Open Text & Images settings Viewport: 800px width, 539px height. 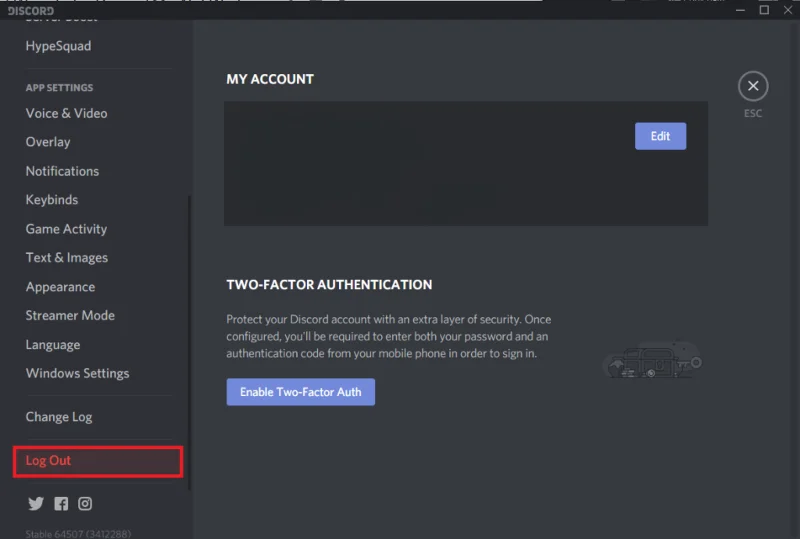point(67,258)
